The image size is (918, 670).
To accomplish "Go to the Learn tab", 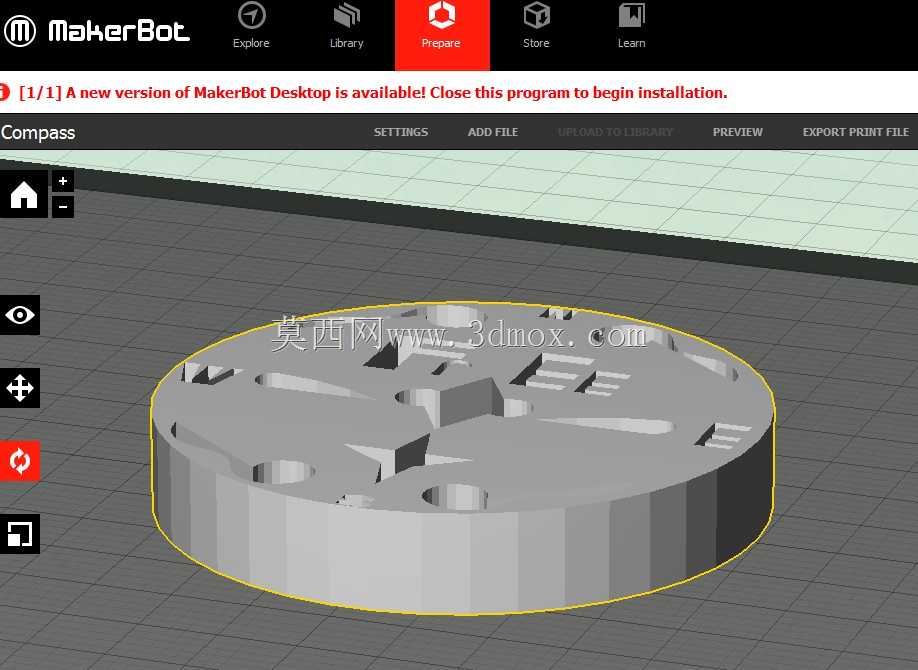I will pos(632,26).
